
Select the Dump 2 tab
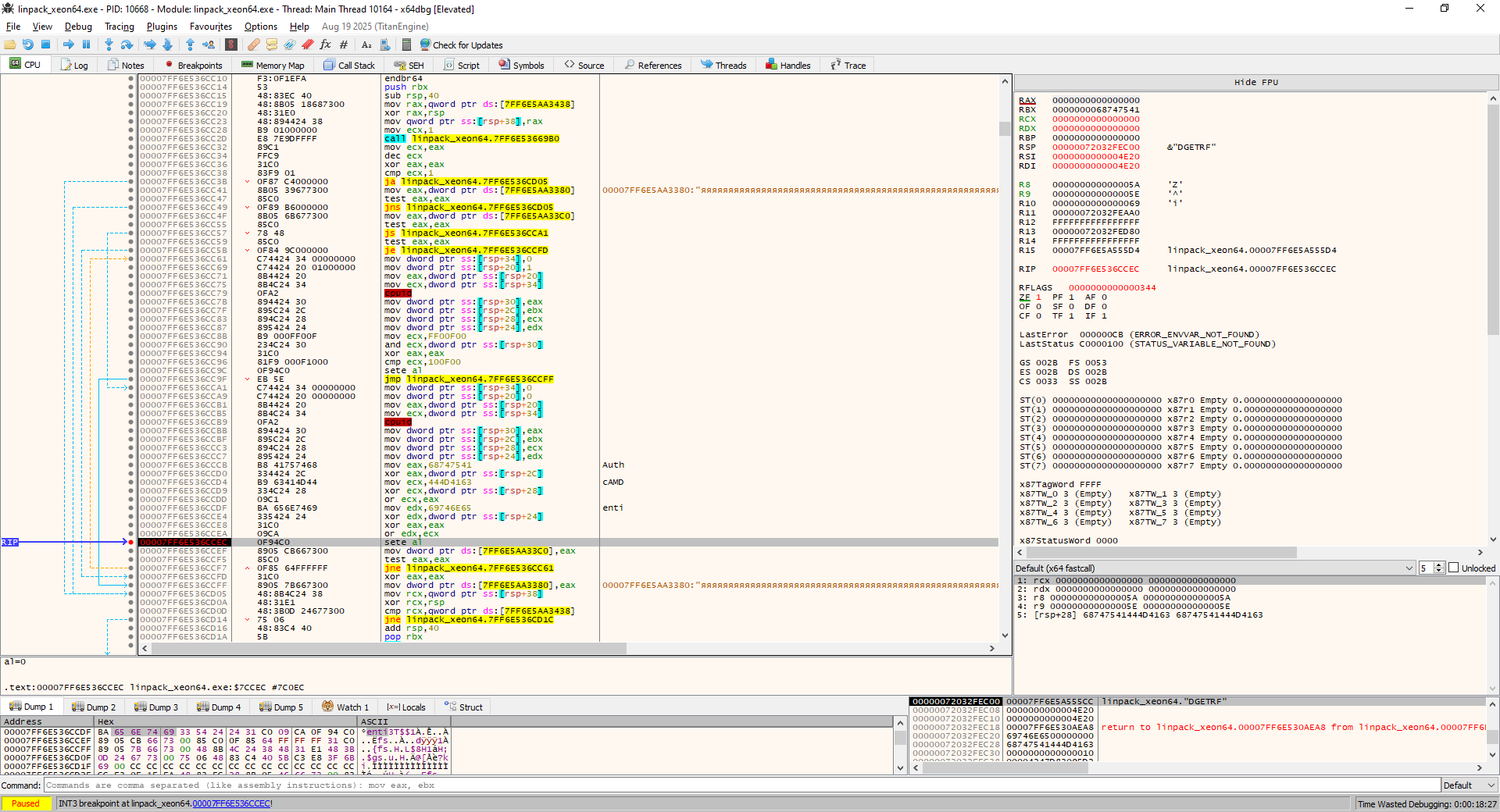pyautogui.click(x=94, y=707)
